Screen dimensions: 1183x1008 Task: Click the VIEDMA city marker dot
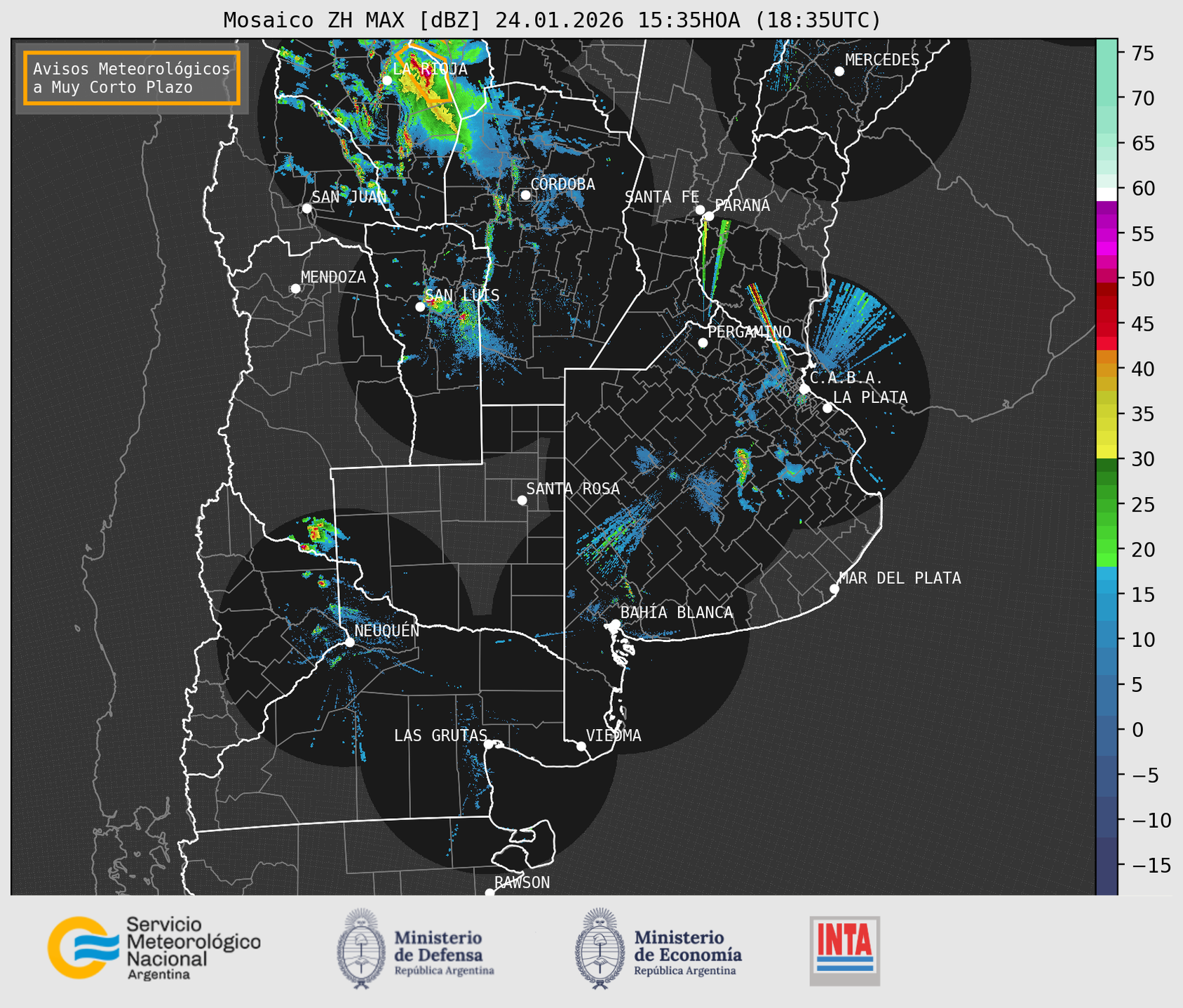point(581,746)
